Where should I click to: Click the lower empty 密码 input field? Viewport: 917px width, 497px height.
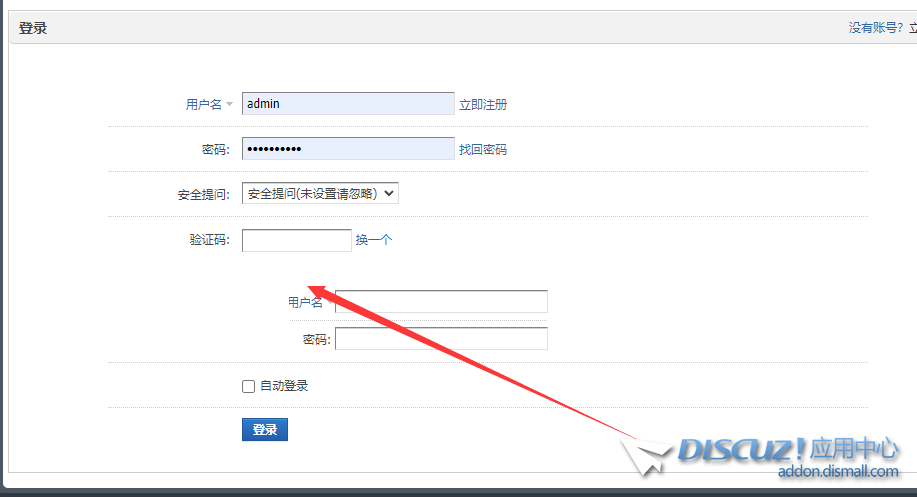click(x=441, y=339)
